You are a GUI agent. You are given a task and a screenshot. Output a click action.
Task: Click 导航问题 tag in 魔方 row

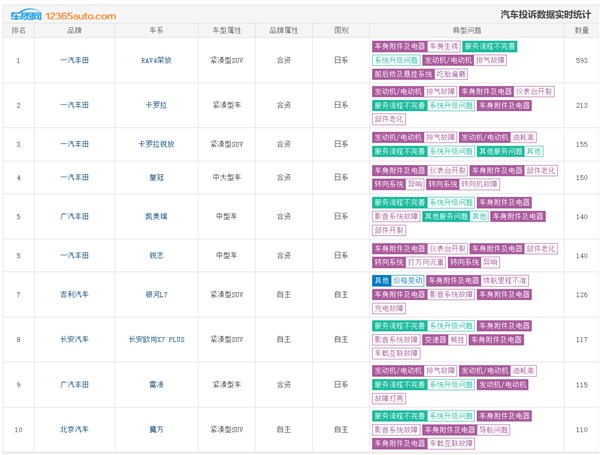tap(494, 430)
